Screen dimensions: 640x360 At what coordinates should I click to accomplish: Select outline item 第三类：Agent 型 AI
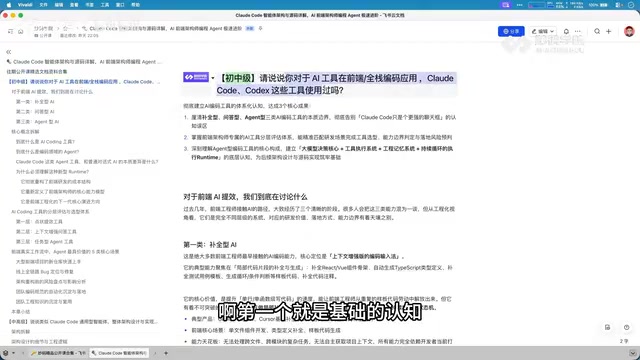[x=38, y=122]
